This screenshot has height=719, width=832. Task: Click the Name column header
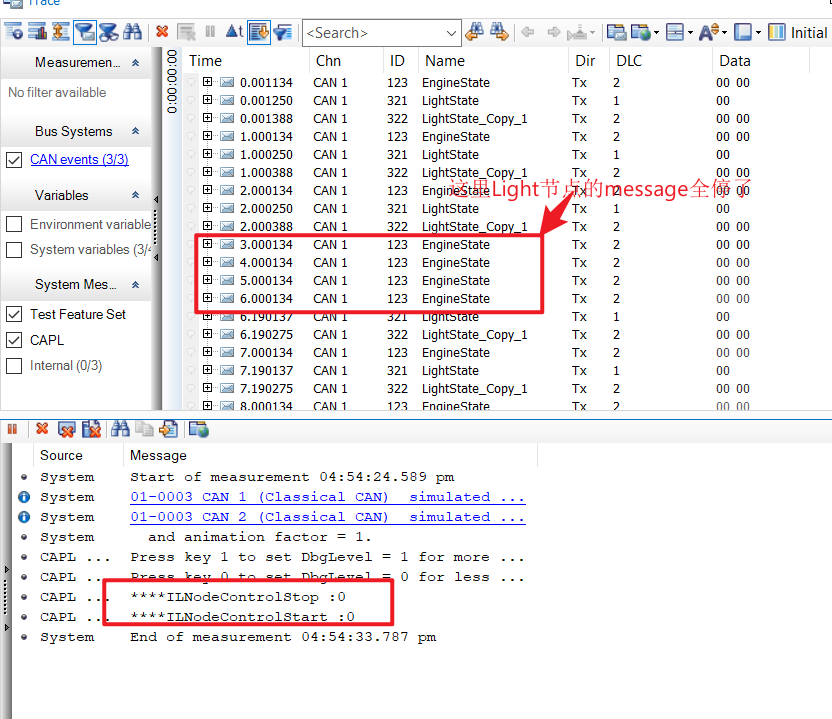445,61
